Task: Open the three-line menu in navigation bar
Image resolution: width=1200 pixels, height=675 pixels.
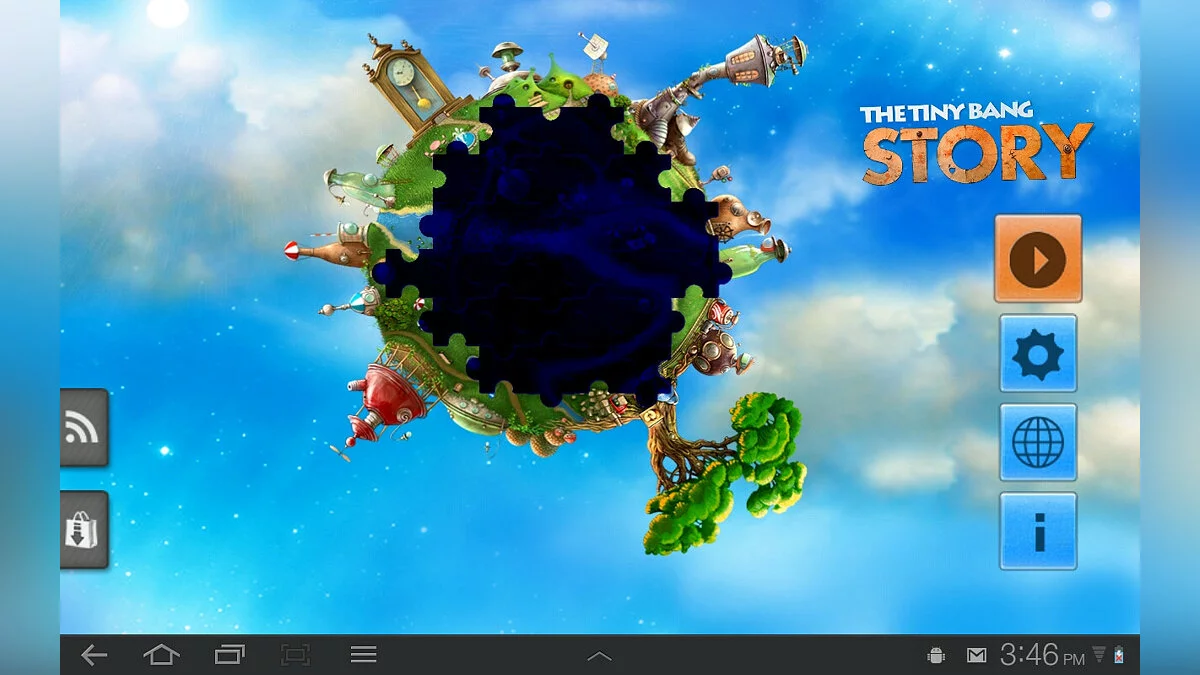Action: coord(364,655)
